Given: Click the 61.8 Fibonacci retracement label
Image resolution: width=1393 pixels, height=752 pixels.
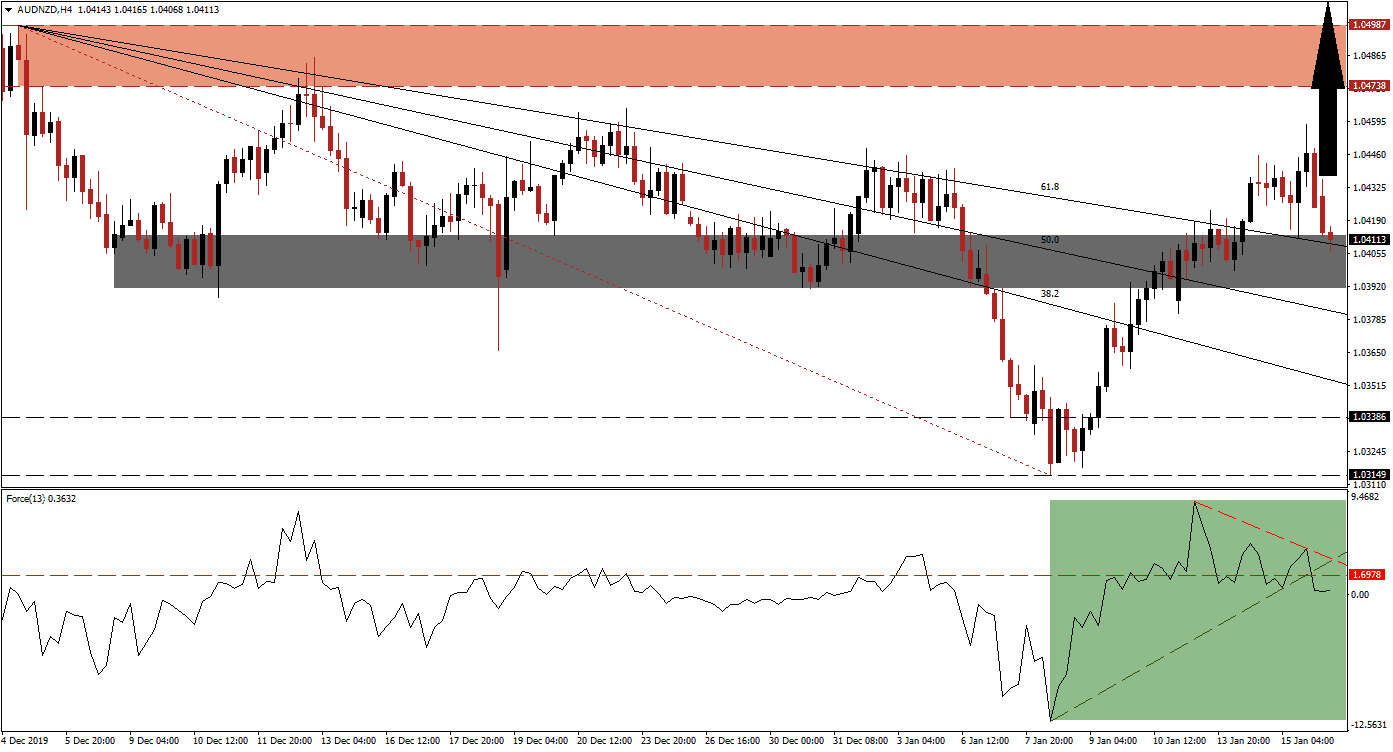Looking at the screenshot, I should pos(1048,184).
